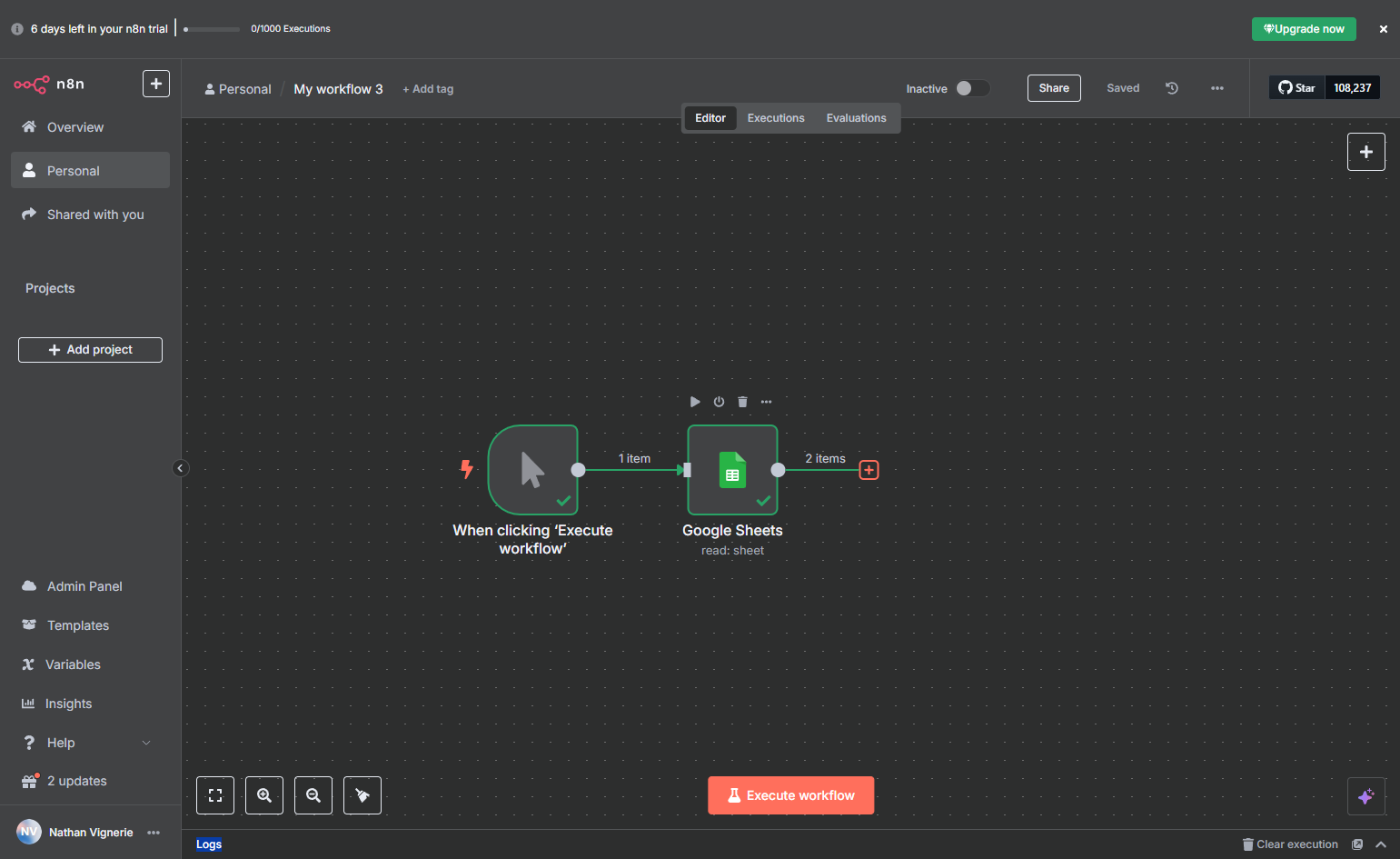1400x859 pixels.
Task: Zoom in on the canvas
Action: (264, 795)
